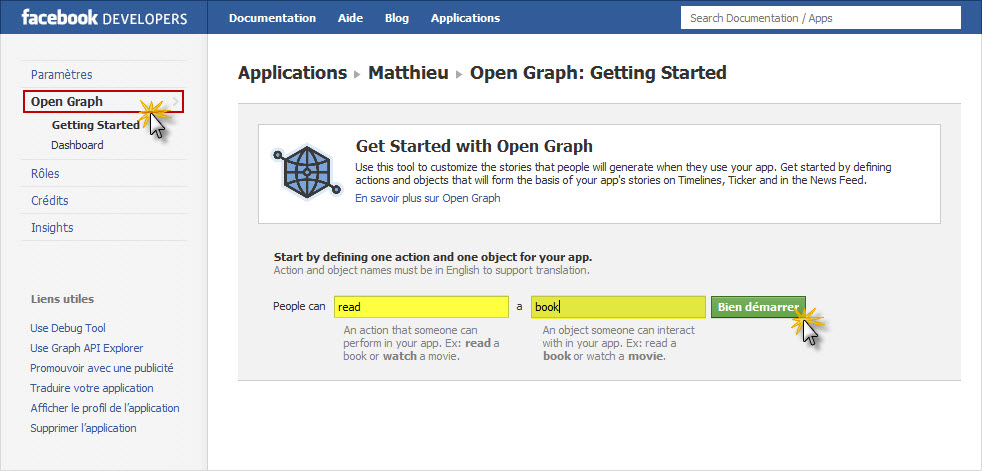Open Rôles in the sidebar

45,173
